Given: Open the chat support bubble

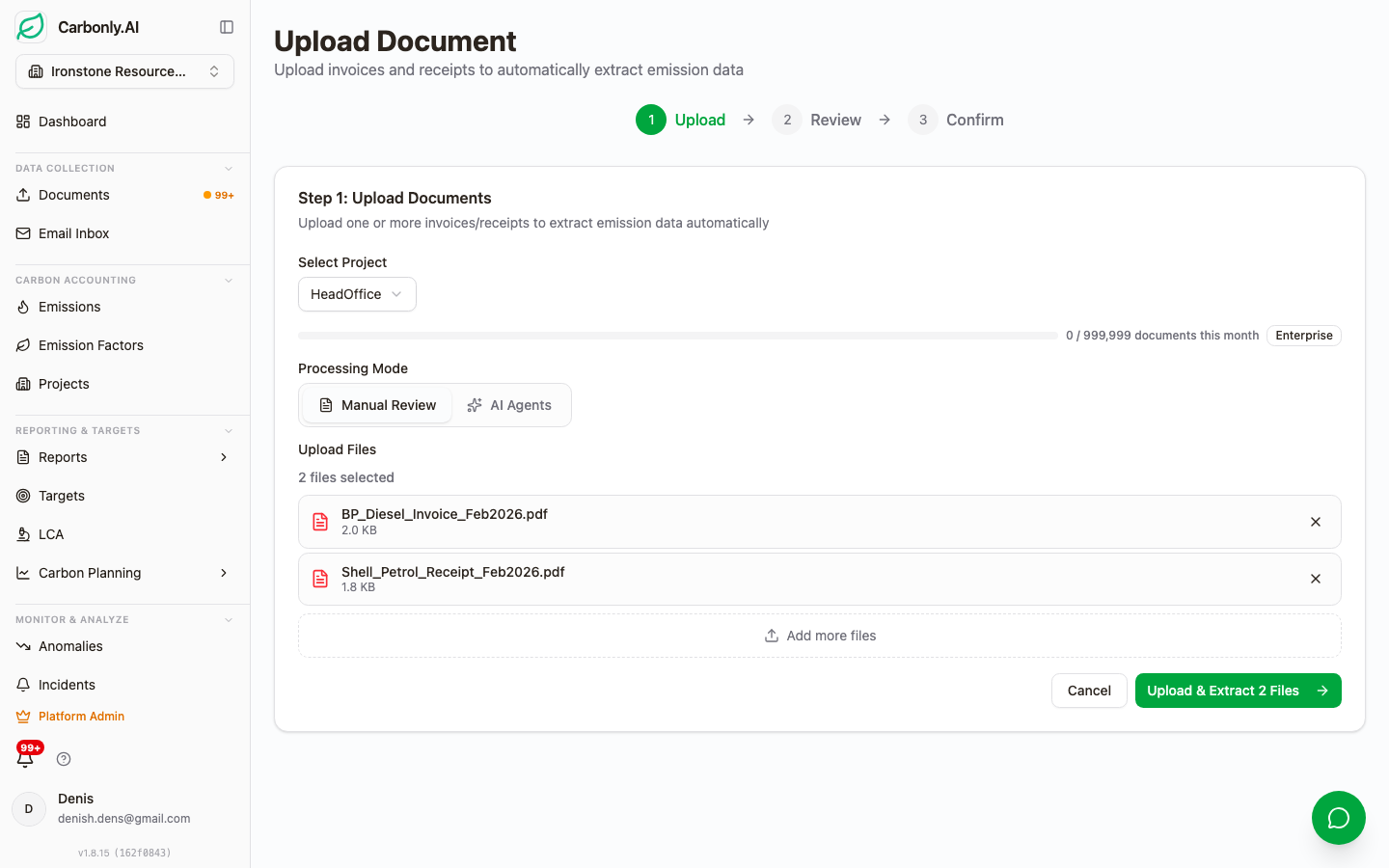Looking at the screenshot, I should coord(1339,818).
